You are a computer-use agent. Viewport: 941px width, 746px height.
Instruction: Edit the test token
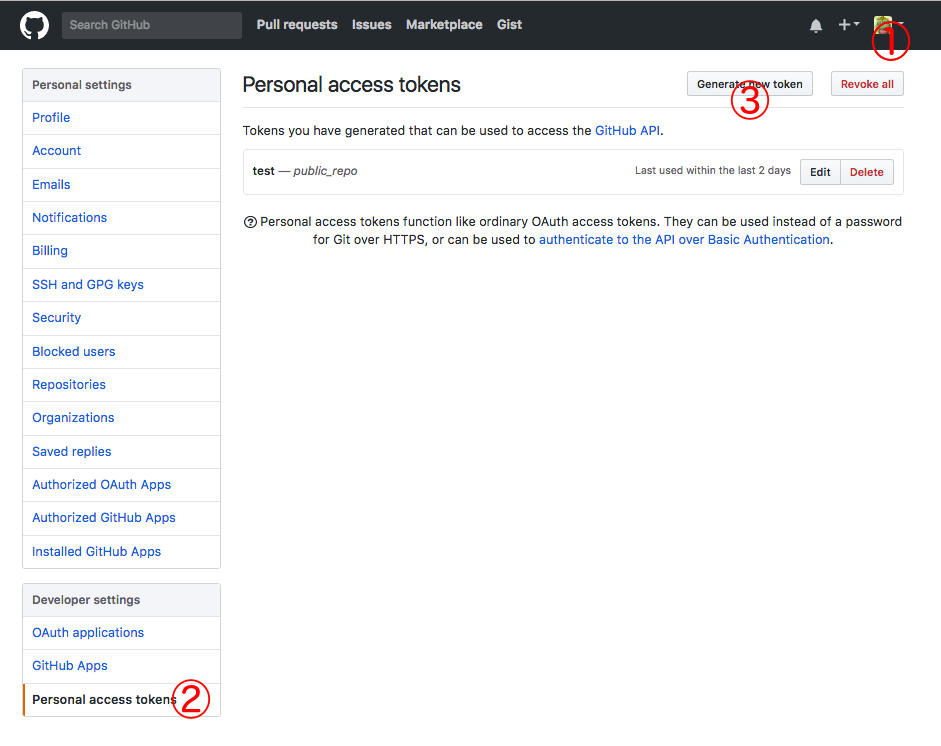pos(820,172)
